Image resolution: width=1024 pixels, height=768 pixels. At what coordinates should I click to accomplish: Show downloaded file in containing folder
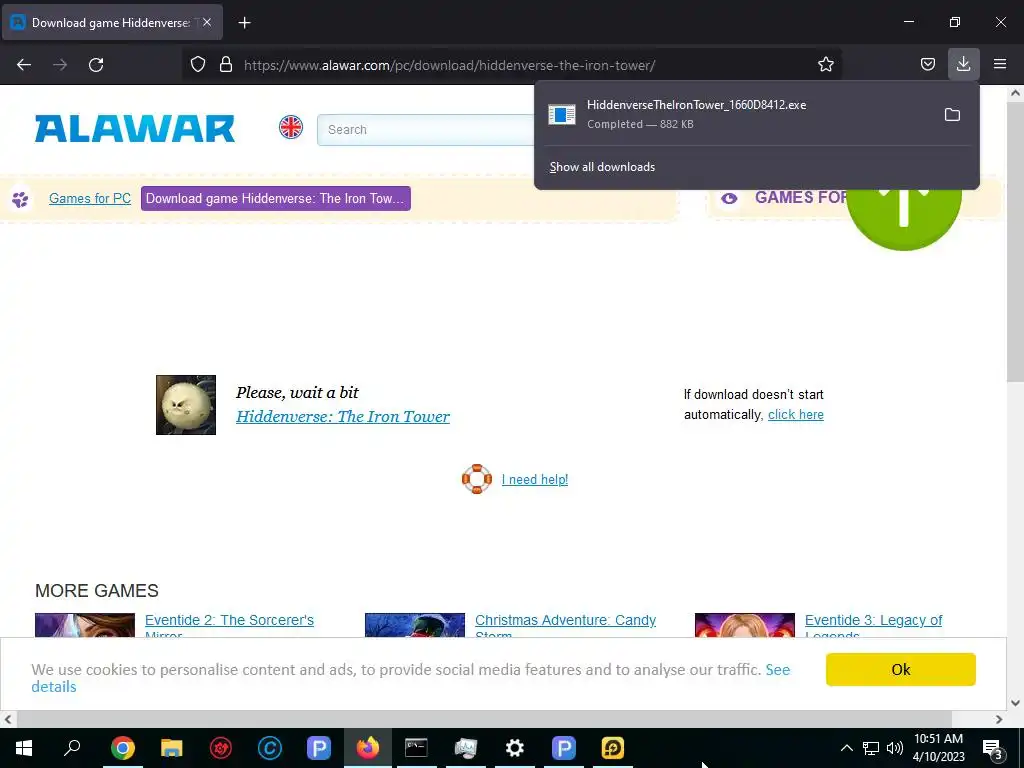pos(952,115)
